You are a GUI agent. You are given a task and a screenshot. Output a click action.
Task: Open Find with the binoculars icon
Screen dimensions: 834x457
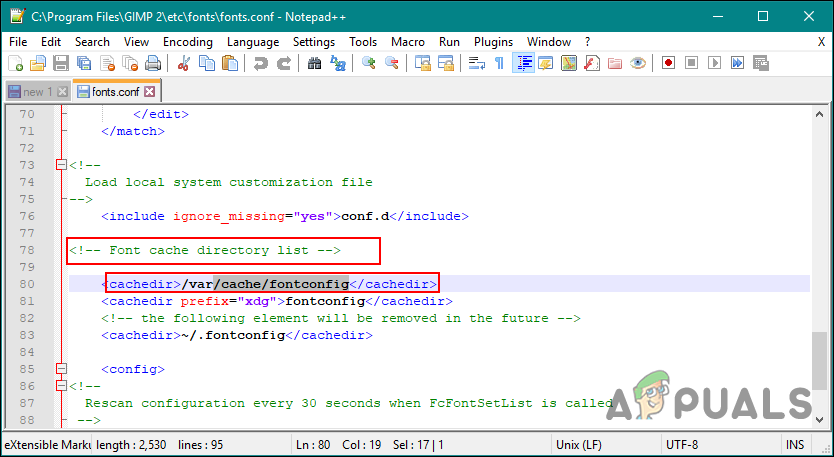[314, 63]
